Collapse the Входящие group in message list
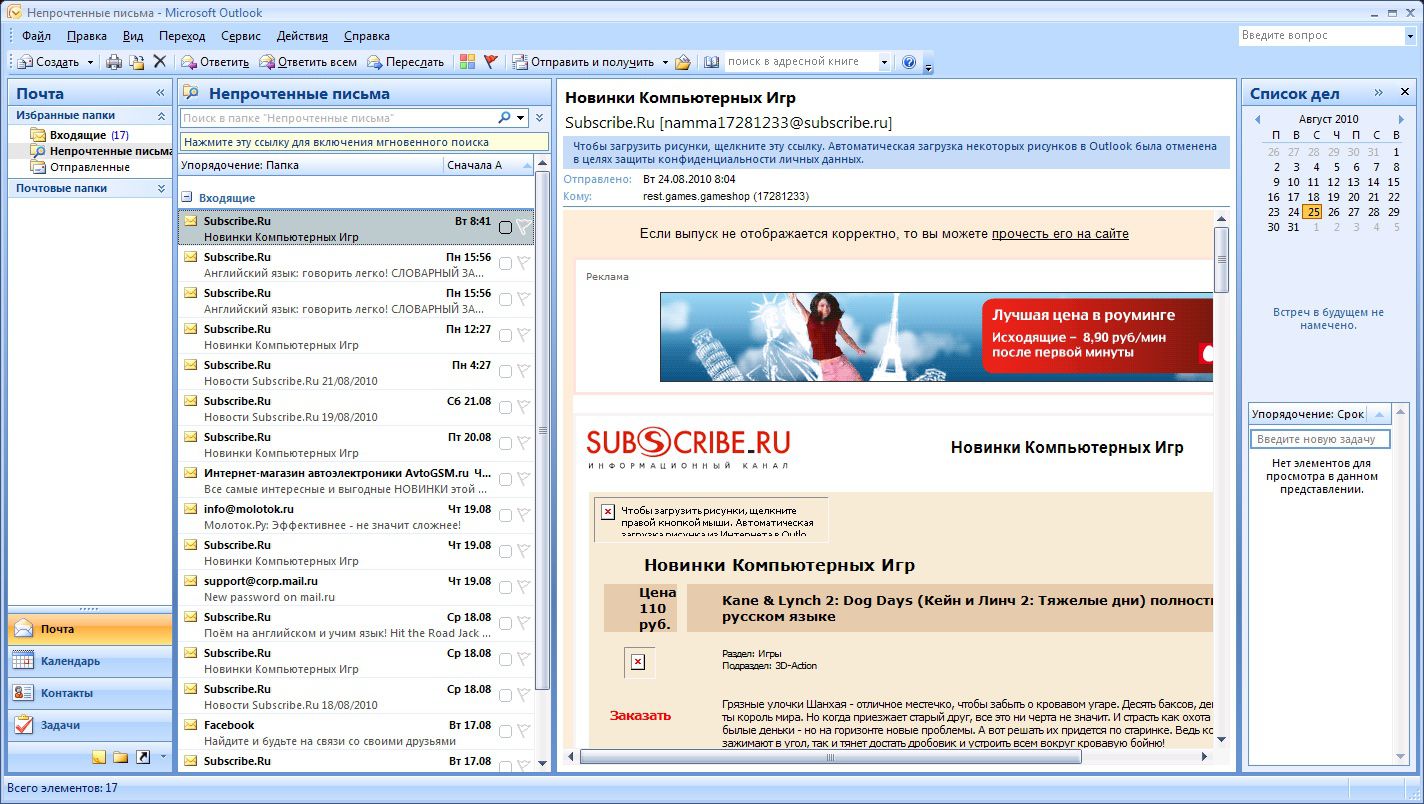1424x804 pixels. (187, 198)
